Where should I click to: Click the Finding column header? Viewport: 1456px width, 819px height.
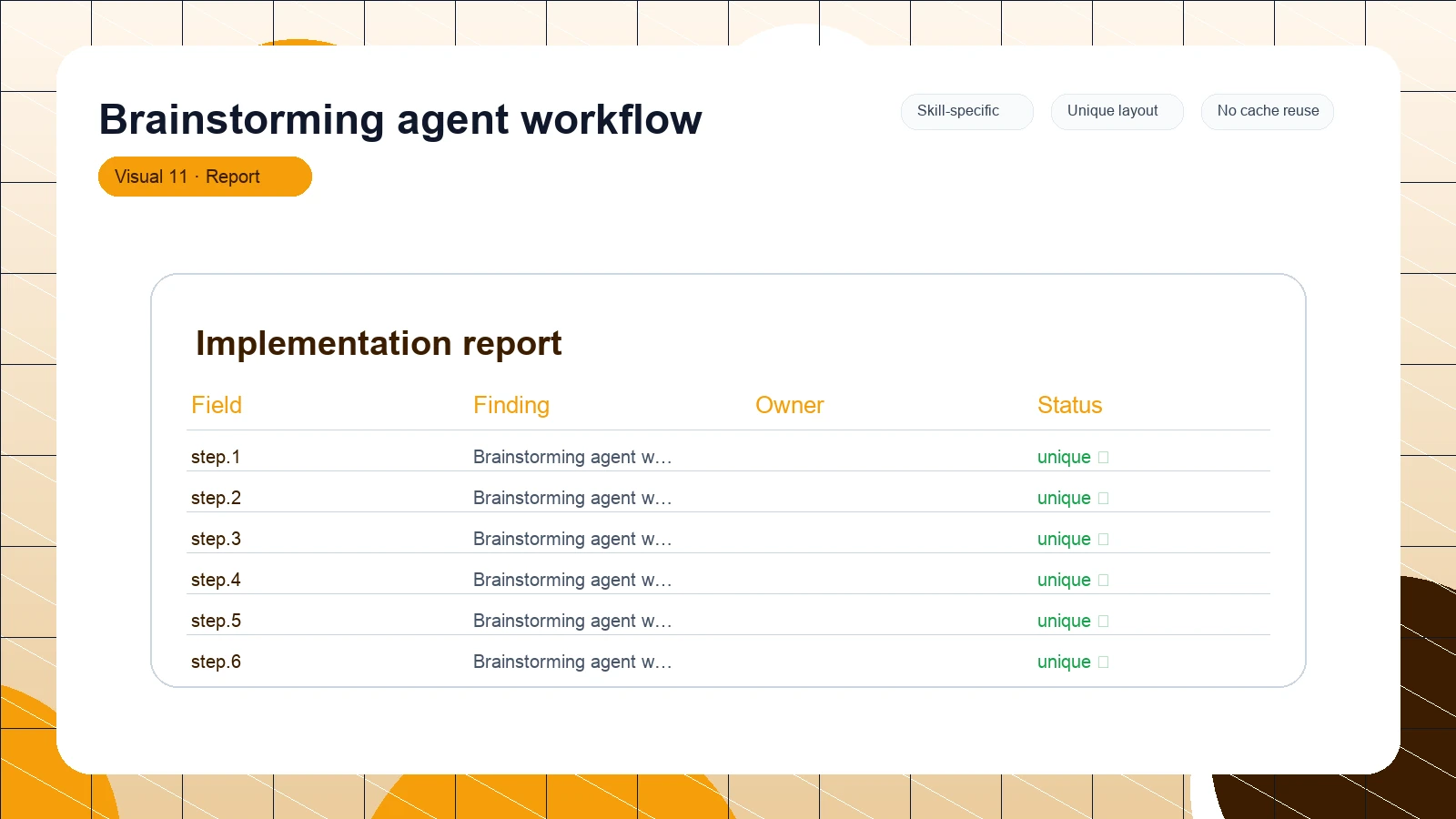coord(511,405)
